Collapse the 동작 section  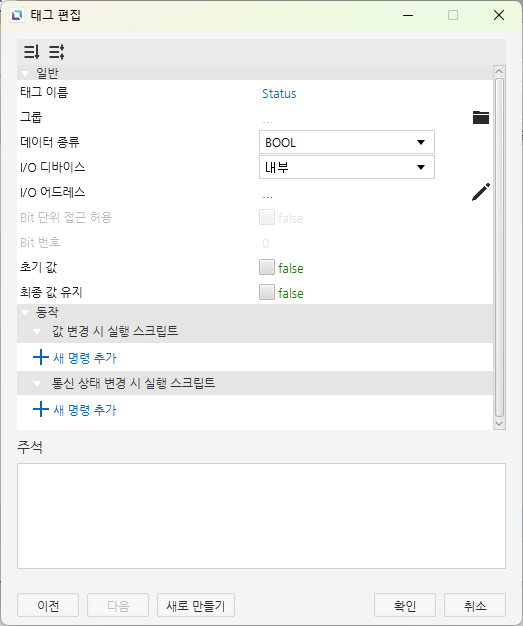tap(25, 313)
